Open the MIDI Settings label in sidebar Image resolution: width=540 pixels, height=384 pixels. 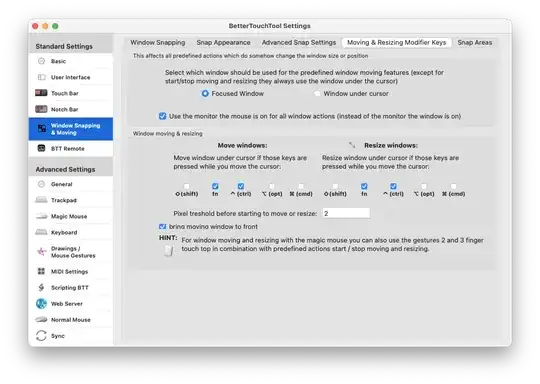point(70,271)
